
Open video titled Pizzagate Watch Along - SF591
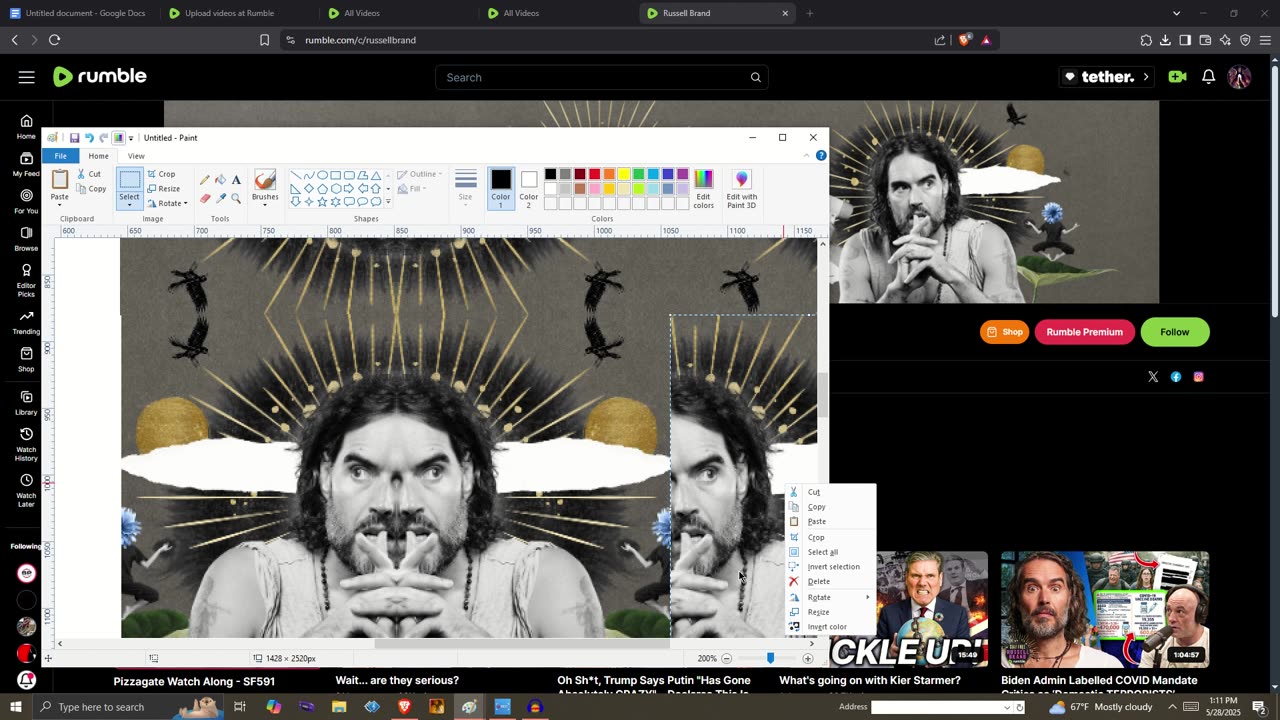point(194,681)
